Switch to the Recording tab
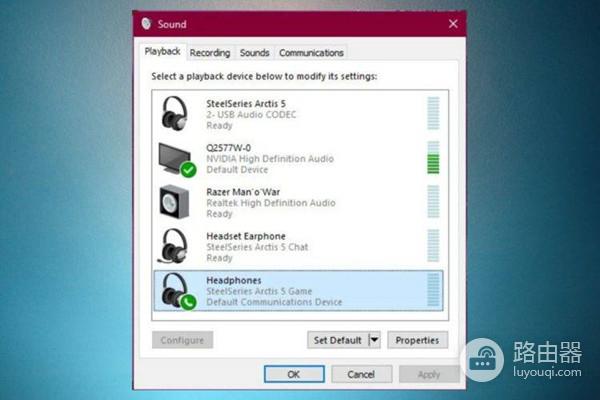 (x=210, y=53)
